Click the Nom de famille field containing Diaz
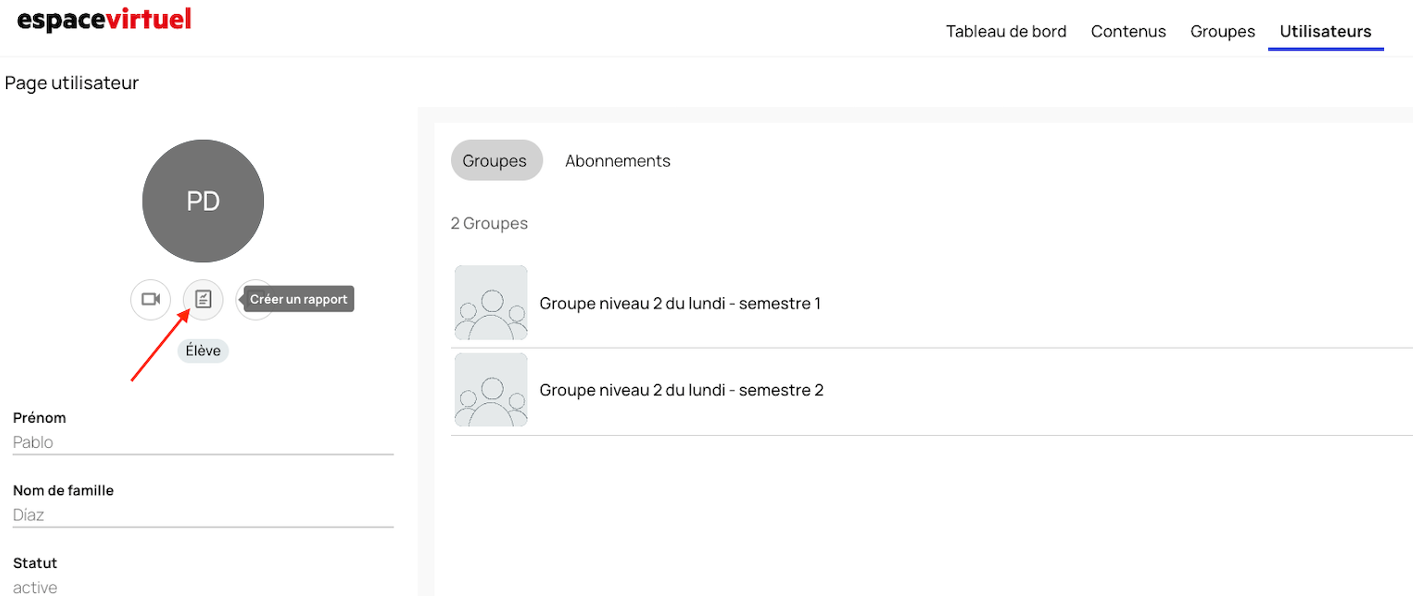1413x596 pixels. (202, 515)
